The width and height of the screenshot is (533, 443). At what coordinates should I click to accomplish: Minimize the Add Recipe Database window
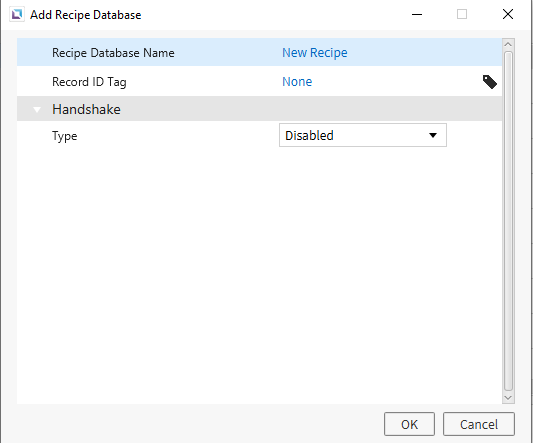417,14
